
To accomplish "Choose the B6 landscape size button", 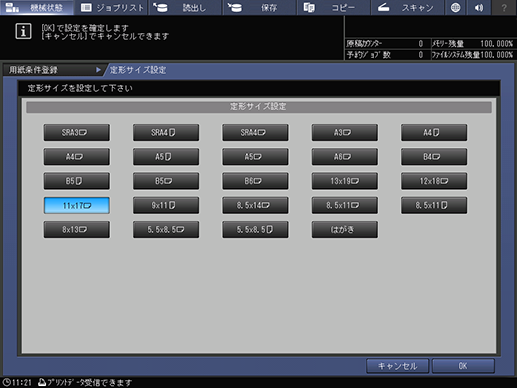I will pos(255,181).
